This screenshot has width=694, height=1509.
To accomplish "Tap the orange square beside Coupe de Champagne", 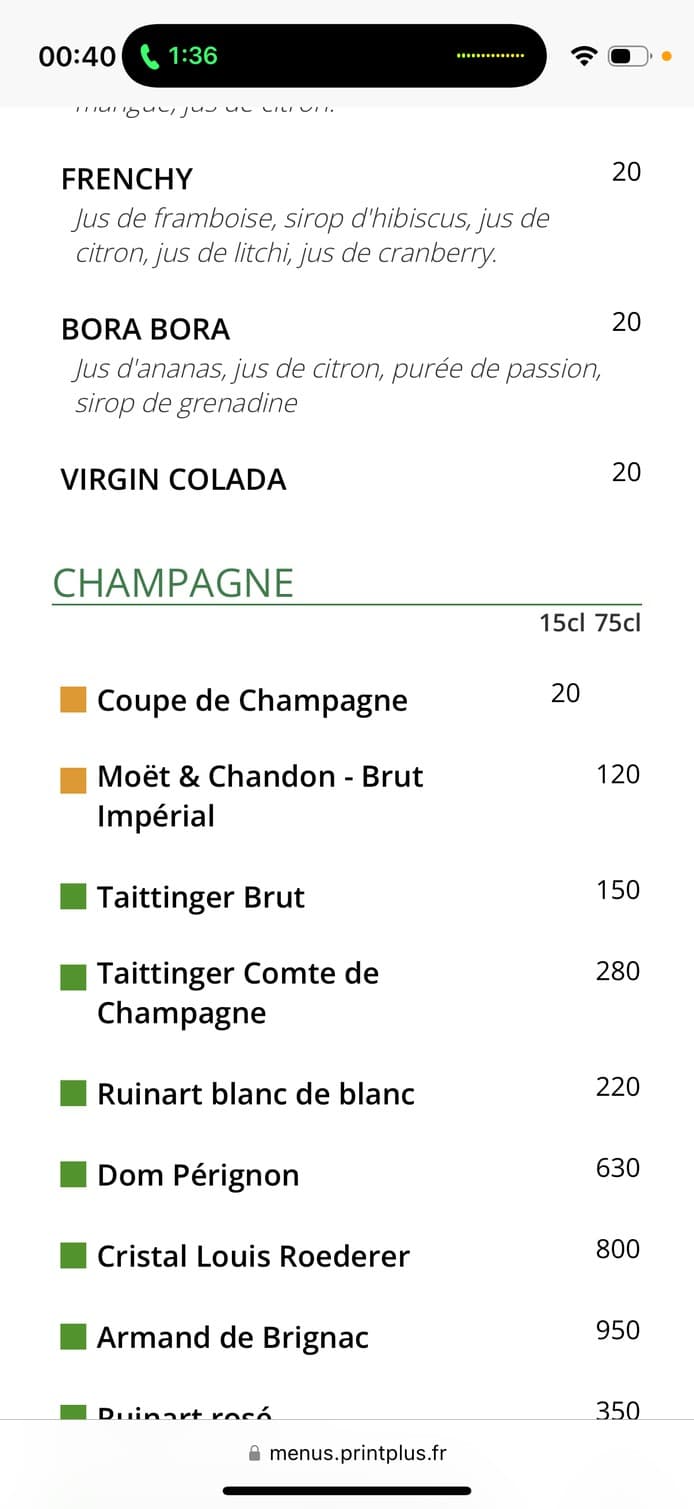I will [x=72, y=699].
